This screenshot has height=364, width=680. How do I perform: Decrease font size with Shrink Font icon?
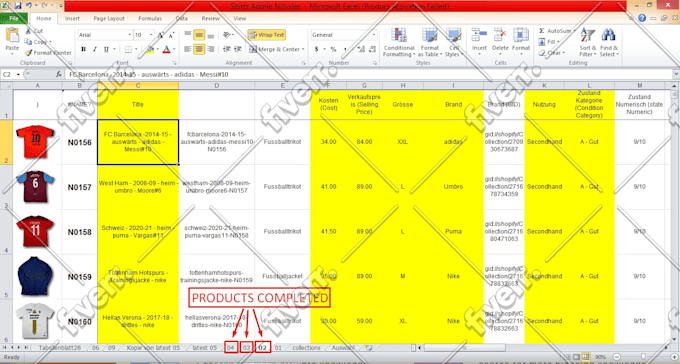pyautogui.click(x=171, y=35)
